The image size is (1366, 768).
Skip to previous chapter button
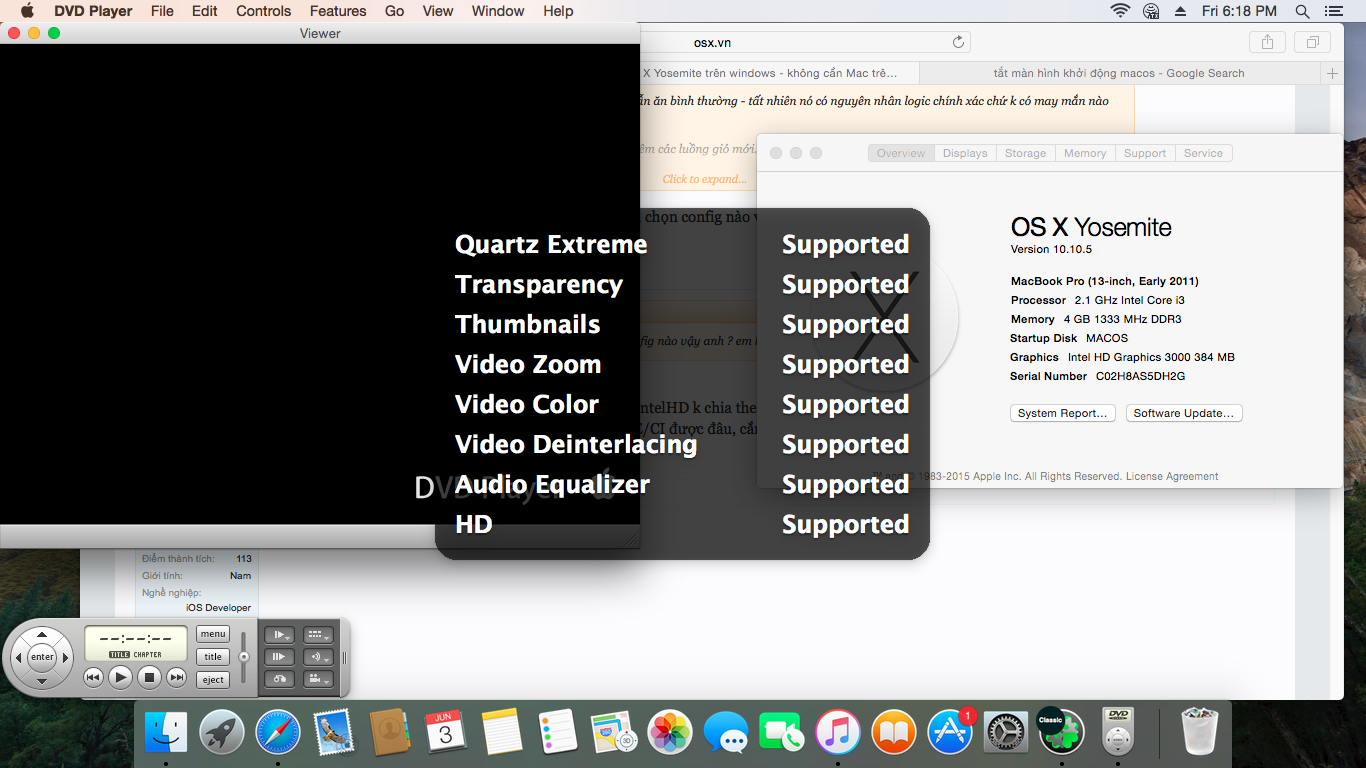tap(93, 678)
